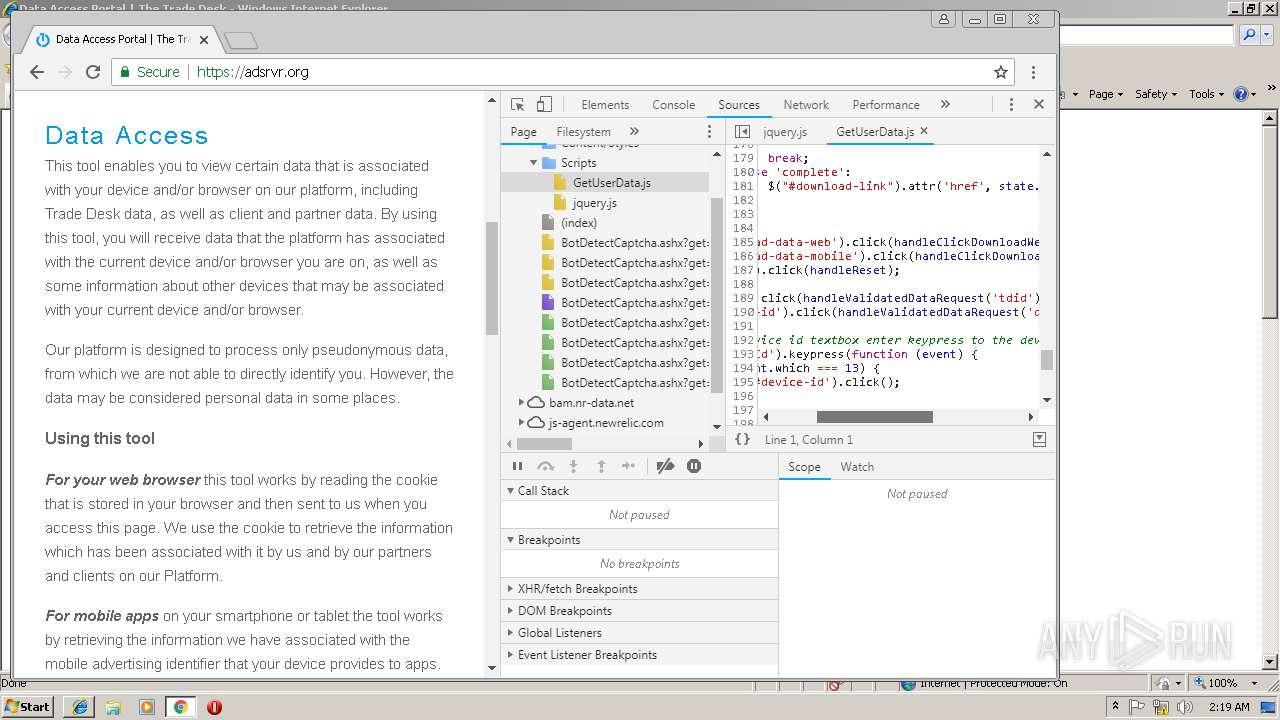Click the step out of function icon

tap(601, 466)
